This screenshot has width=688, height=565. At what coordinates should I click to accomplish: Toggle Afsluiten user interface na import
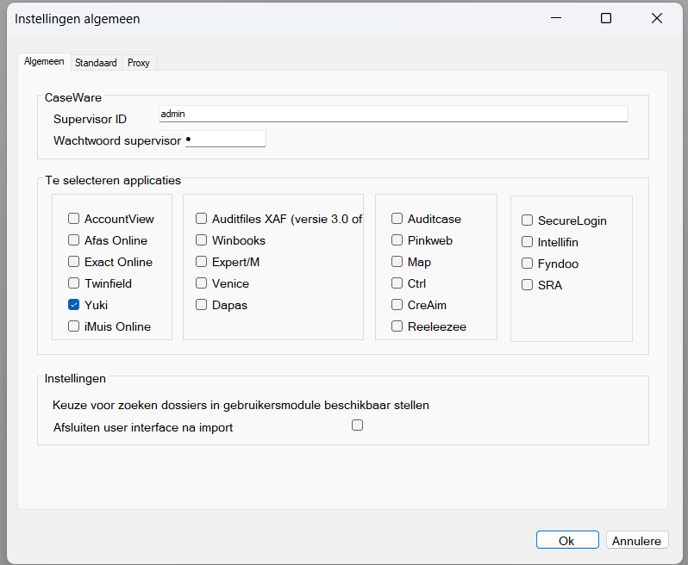[358, 425]
